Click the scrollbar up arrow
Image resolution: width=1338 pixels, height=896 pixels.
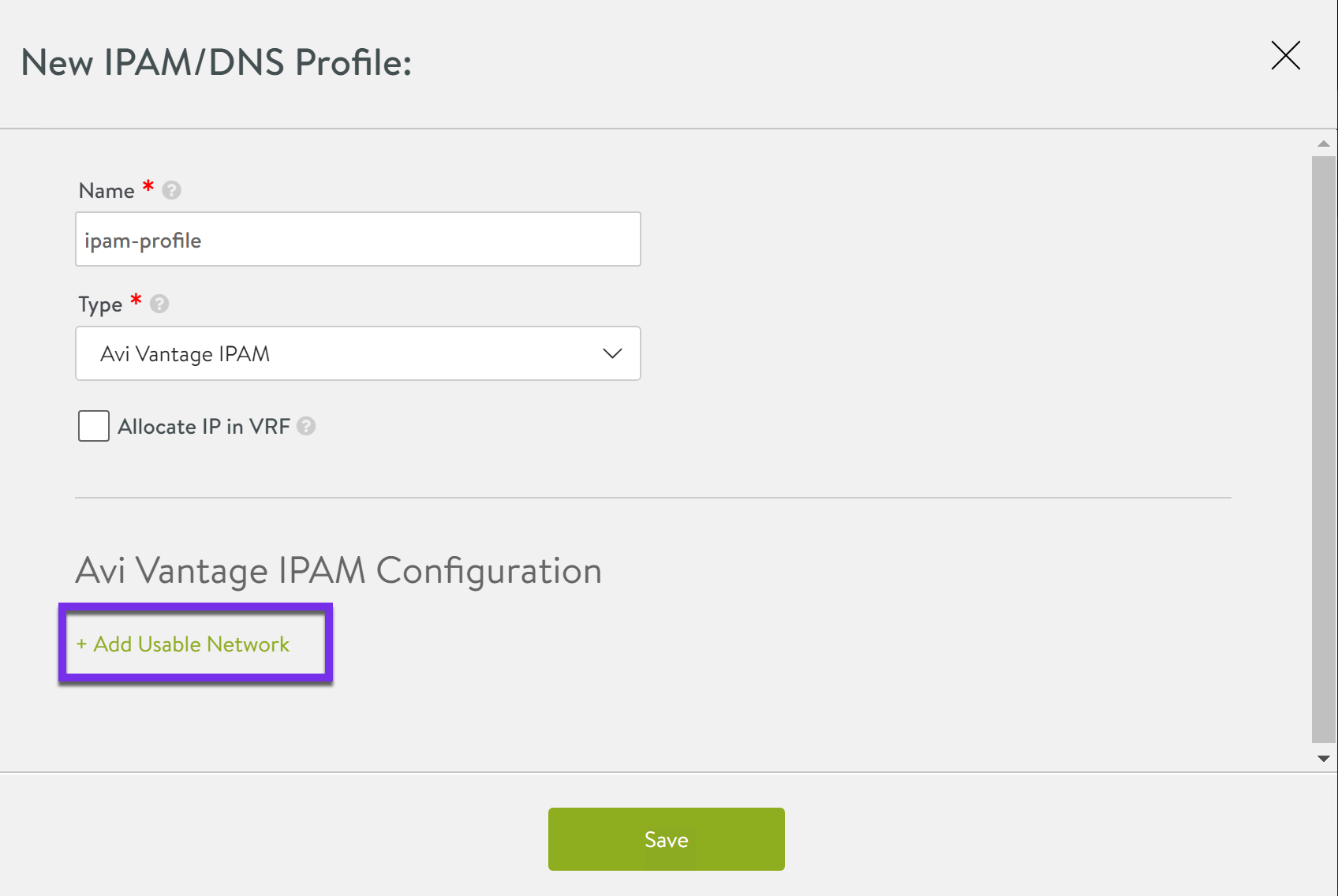coord(1323,144)
